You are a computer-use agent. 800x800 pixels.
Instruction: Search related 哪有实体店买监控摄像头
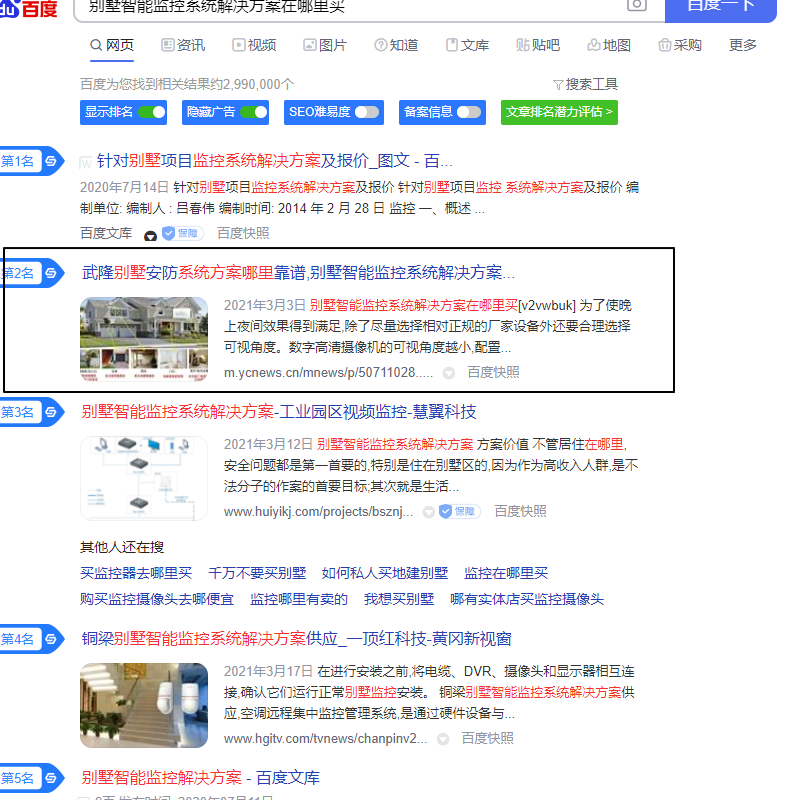pyautogui.click(x=527, y=599)
